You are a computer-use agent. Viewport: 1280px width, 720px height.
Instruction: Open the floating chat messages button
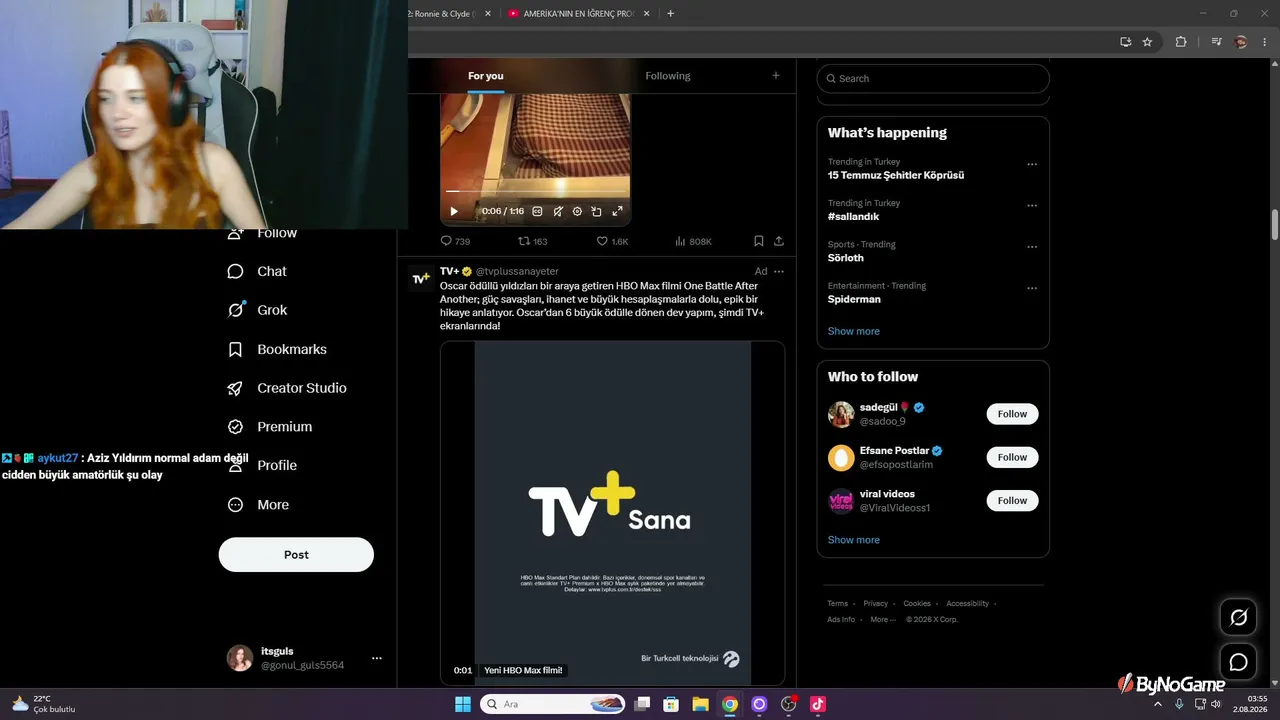tap(1238, 662)
